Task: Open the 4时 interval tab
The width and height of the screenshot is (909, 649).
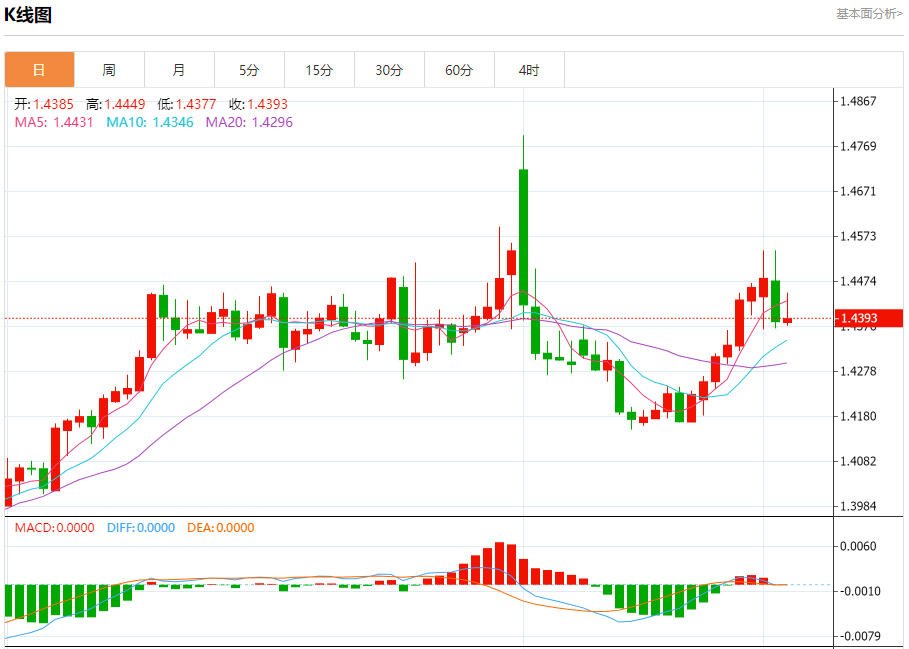Action: tap(529, 70)
